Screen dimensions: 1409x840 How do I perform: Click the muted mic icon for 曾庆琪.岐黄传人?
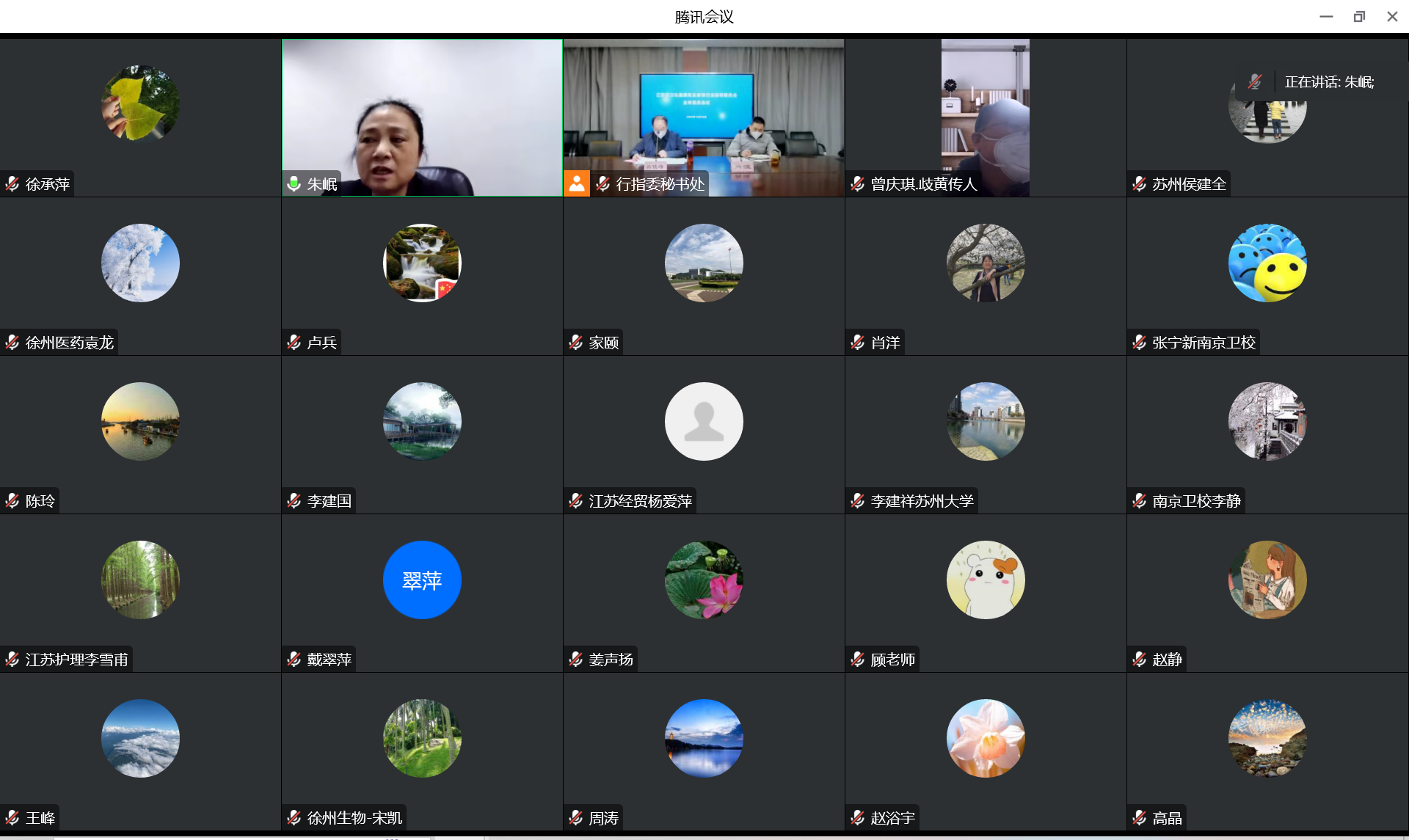coord(857,183)
